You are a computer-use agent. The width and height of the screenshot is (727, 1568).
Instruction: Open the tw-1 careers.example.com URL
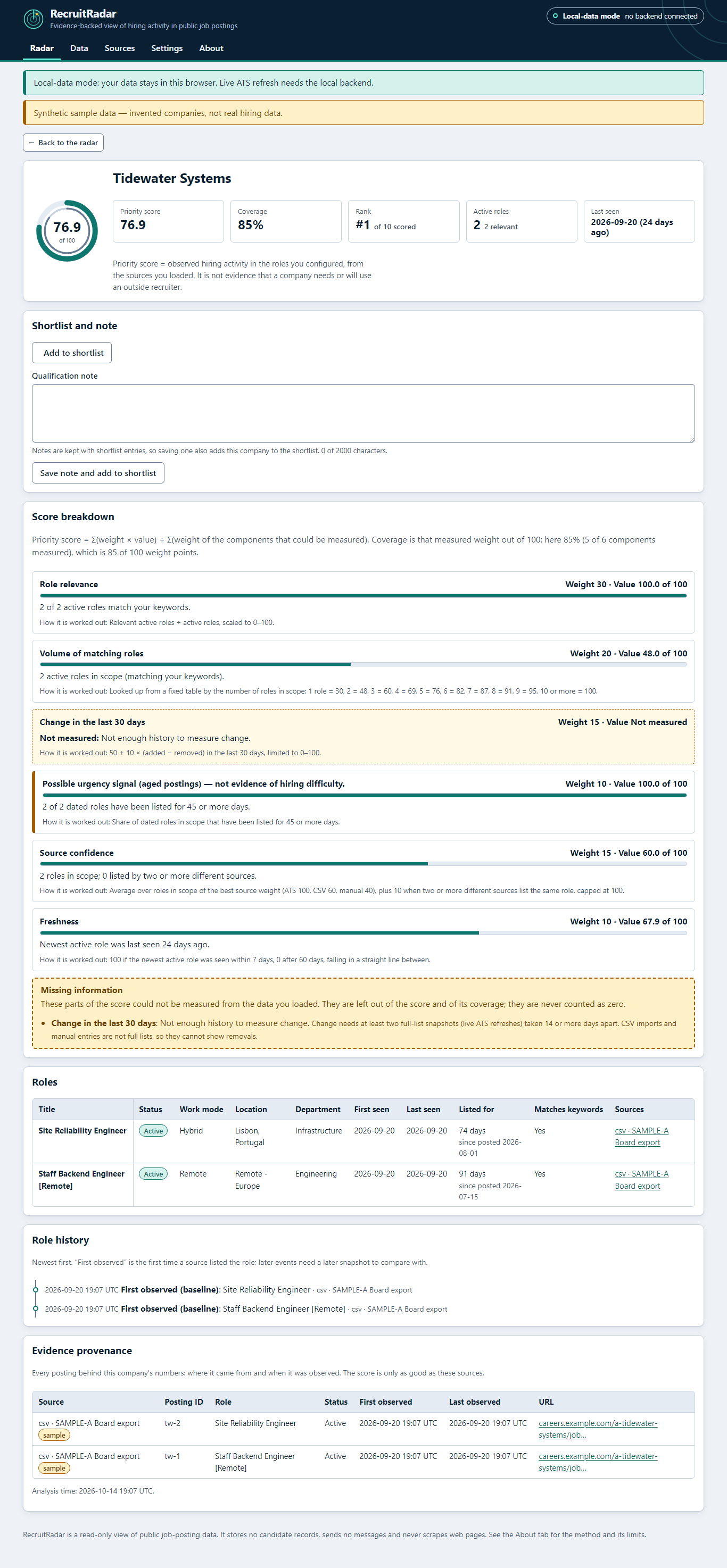[597, 1462]
